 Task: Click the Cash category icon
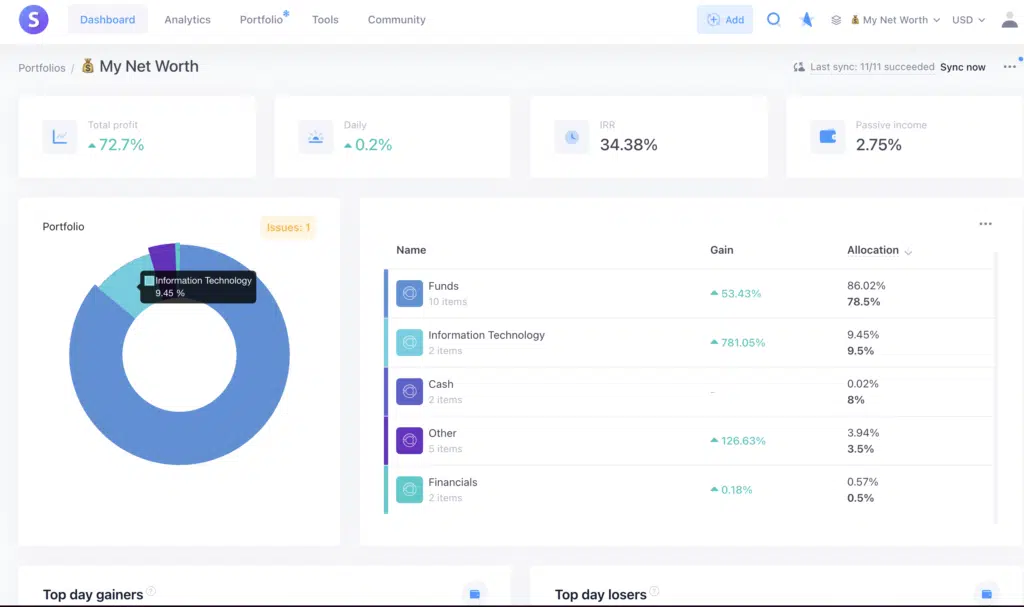click(x=409, y=391)
